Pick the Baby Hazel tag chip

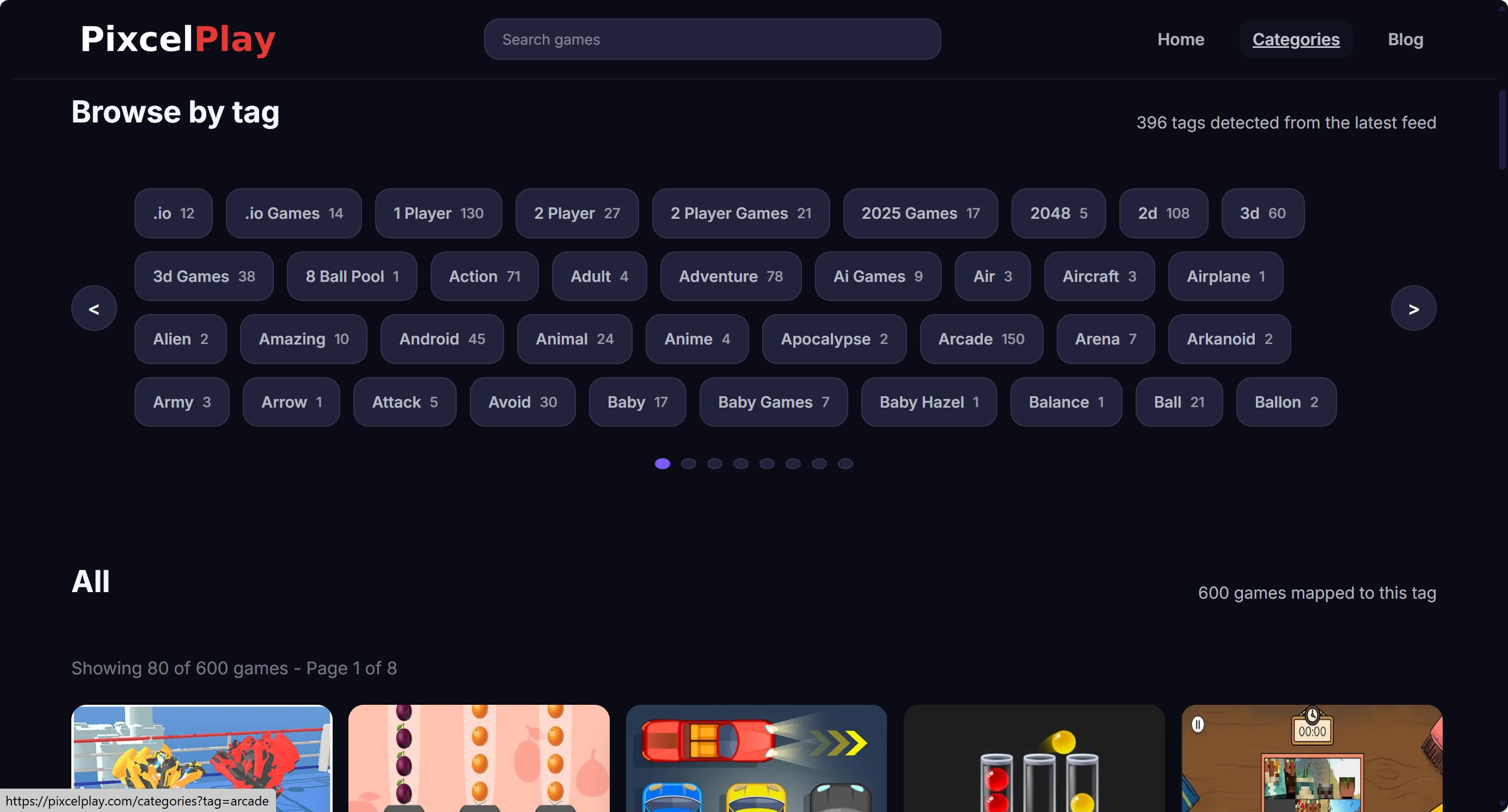(928, 403)
